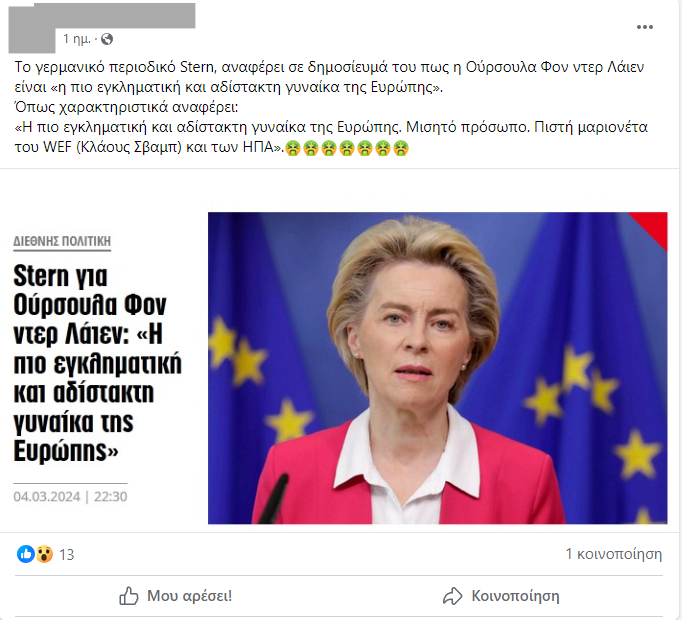Click the wow emoji reaction icon
This screenshot has height=620, width=682.
click(x=44, y=554)
